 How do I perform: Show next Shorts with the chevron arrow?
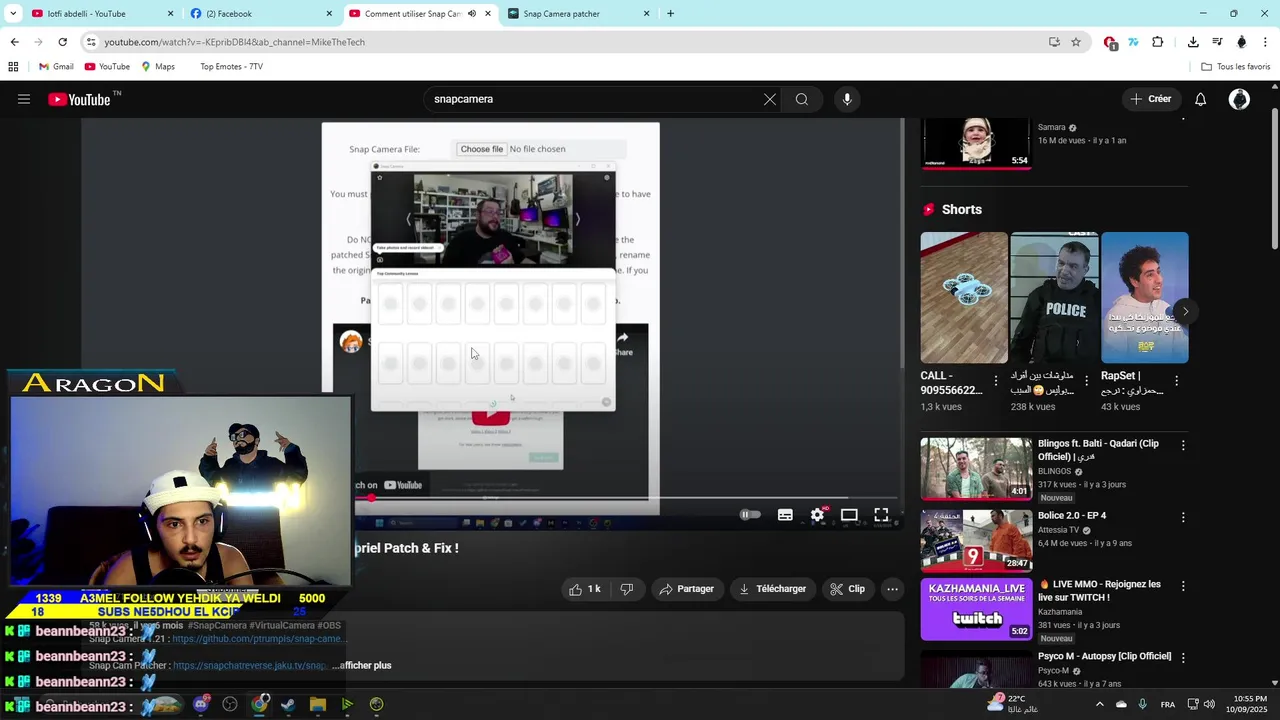pos(1185,311)
